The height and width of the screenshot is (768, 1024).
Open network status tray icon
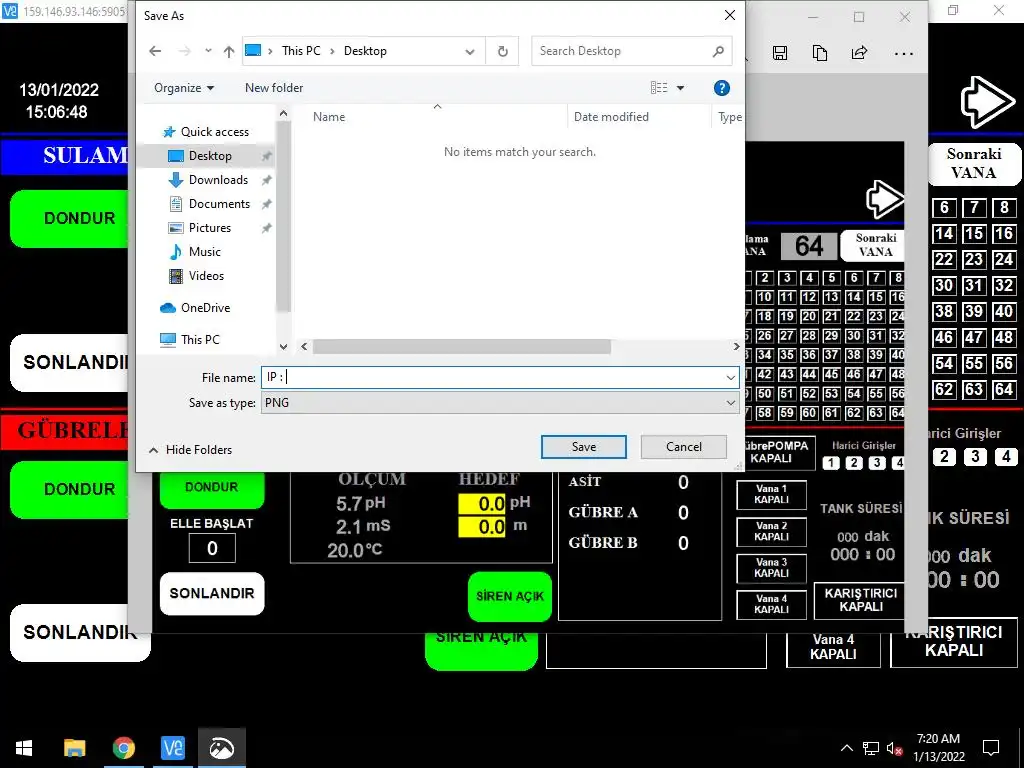click(x=871, y=748)
